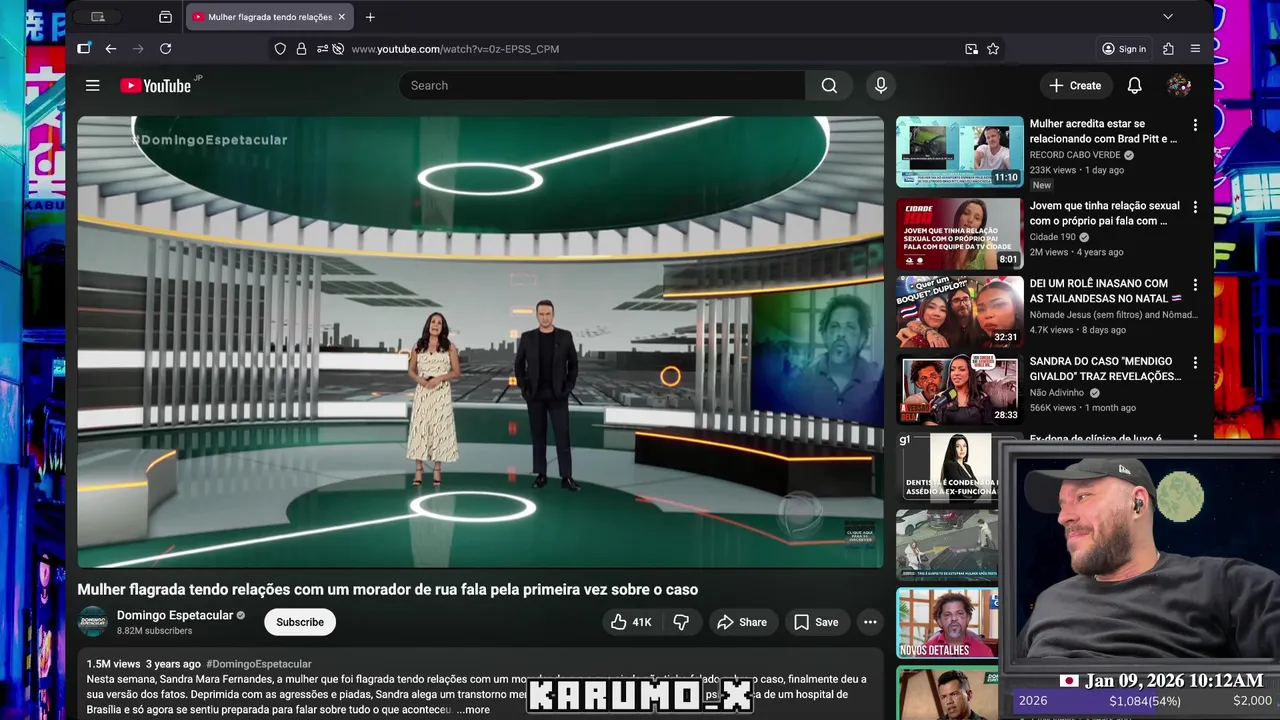Image resolution: width=1280 pixels, height=720 pixels.
Task: Open browser extensions puzzle icon
Action: point(1168,49)
